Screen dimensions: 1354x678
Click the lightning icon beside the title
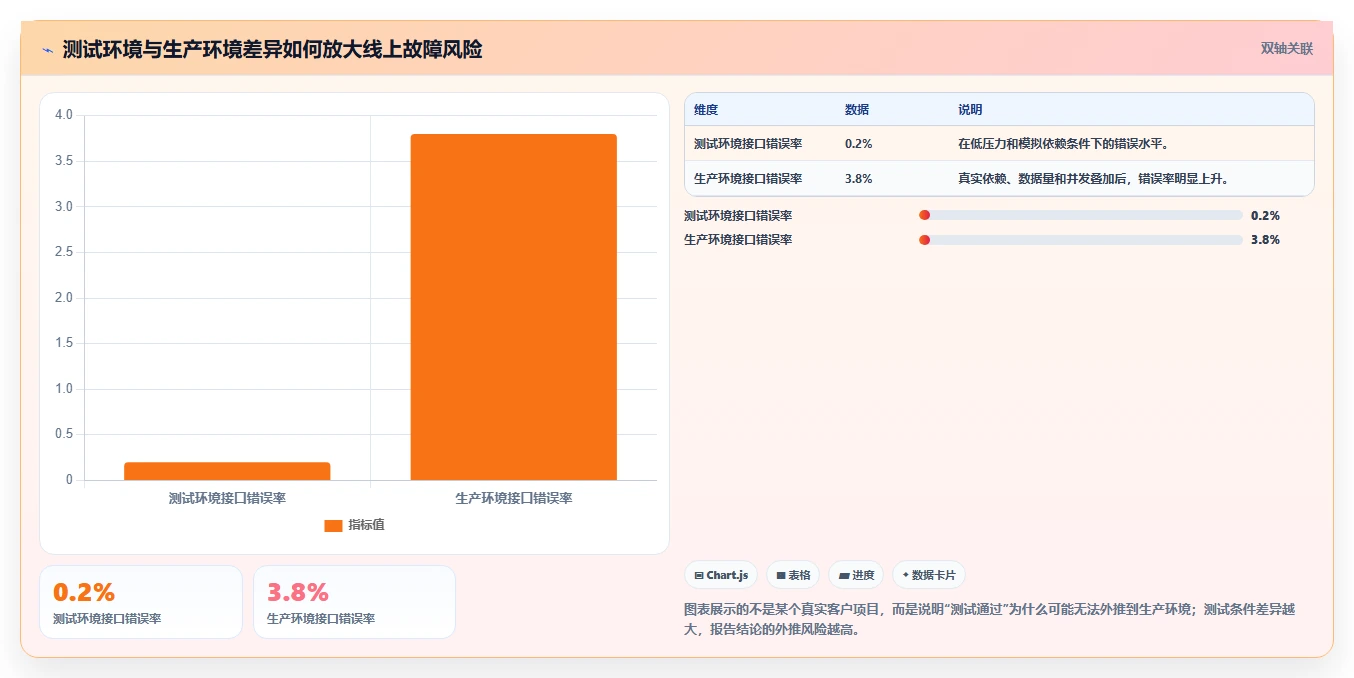[48, 49]
